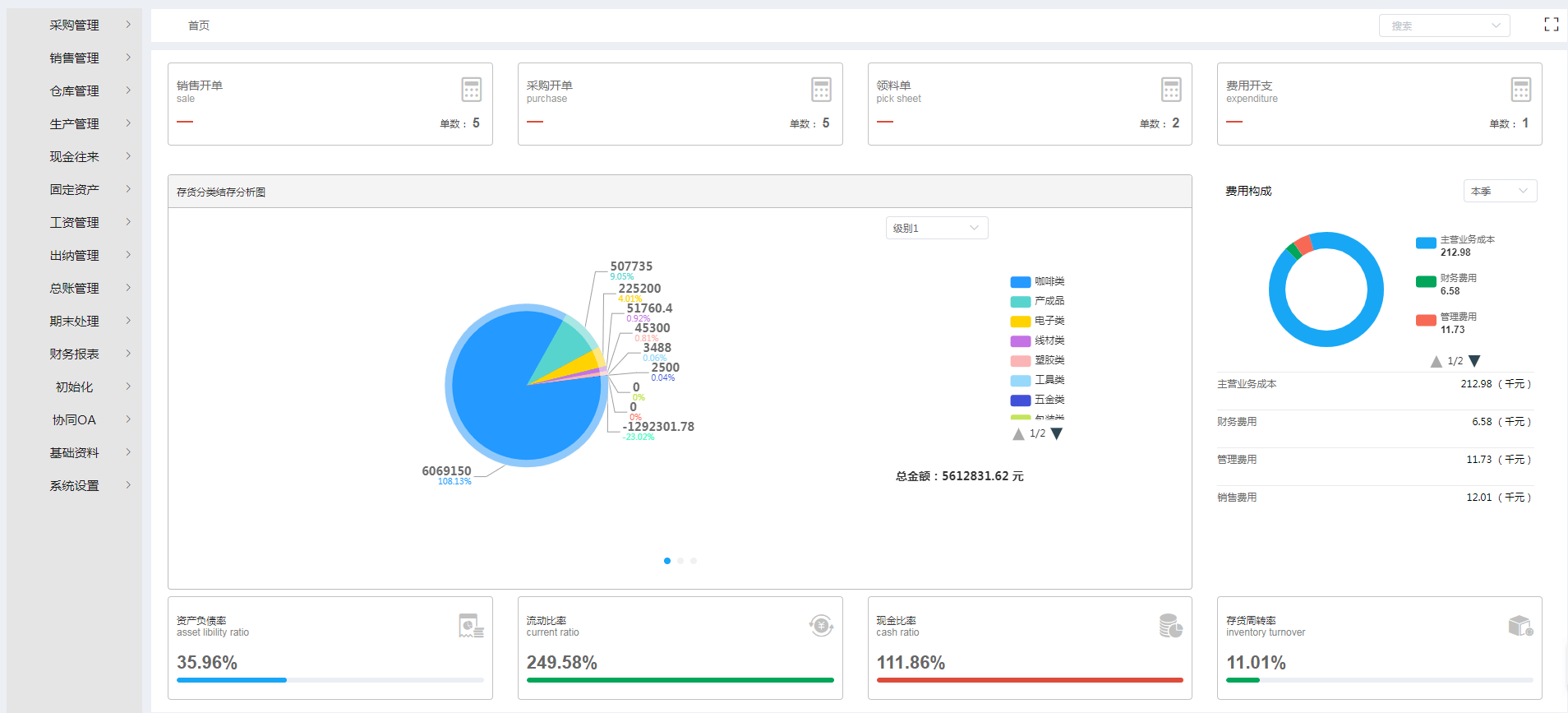Go to next page of inventory legend
This screenshot has height=713, width=1568.
(x=1057, y=433)
